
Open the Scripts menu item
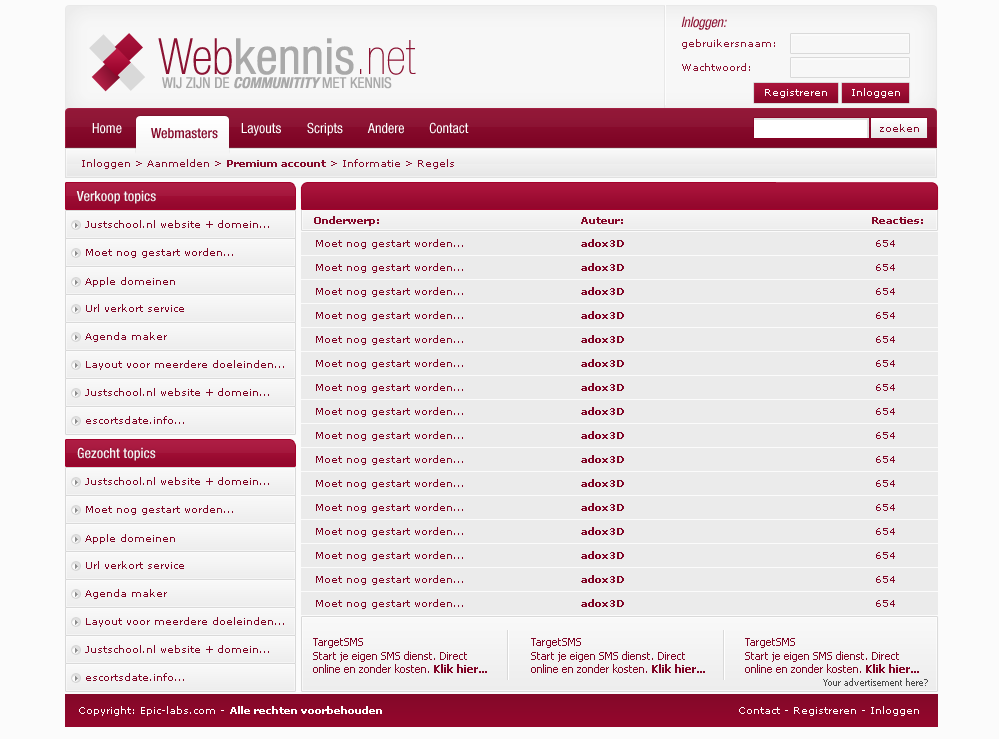325,129
